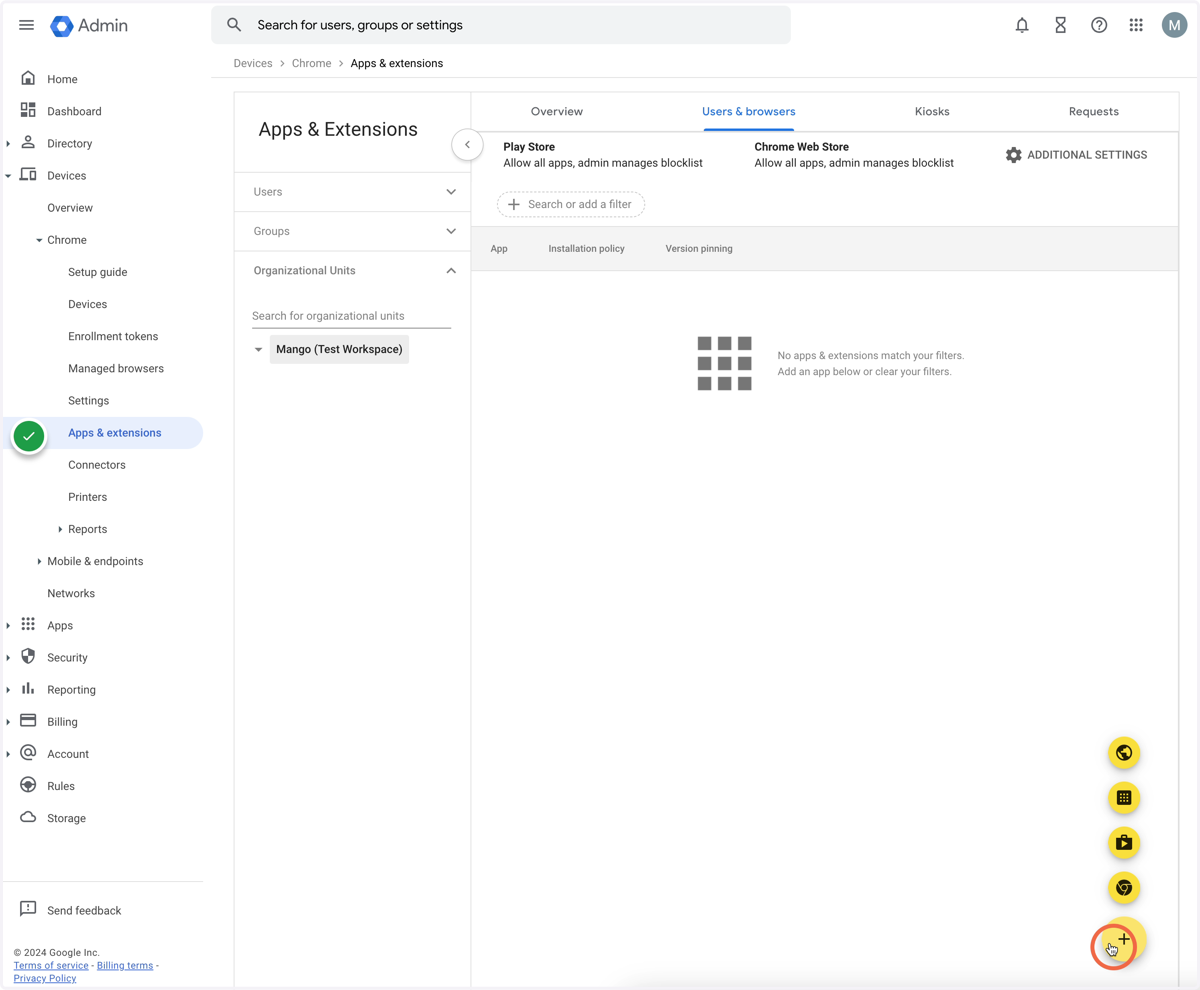The image size is (1200, 990).
Task: Click the magnifier icon in the search bar
Action: (234, 25)
